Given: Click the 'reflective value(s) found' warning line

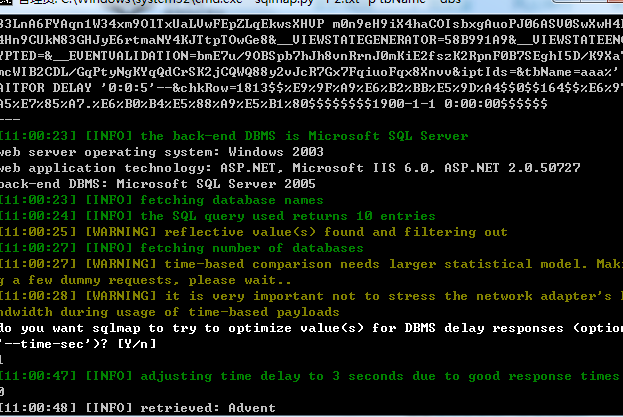Looking at the screenshot, I should [253, 232].
